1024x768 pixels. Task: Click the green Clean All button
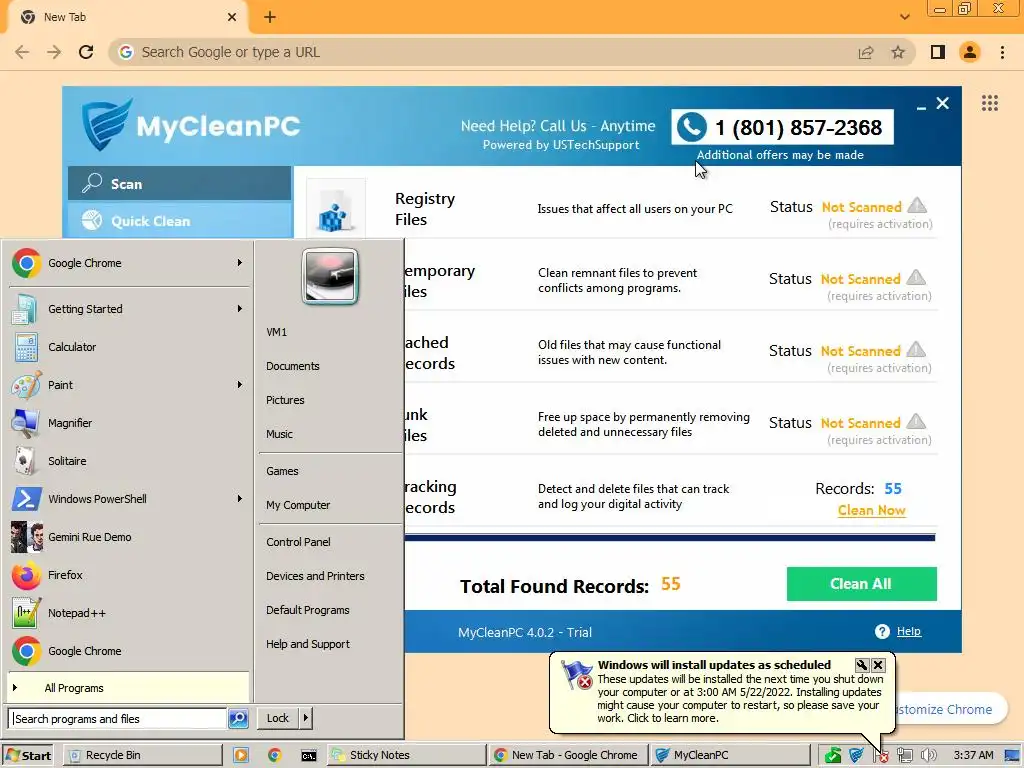[861, 584]
